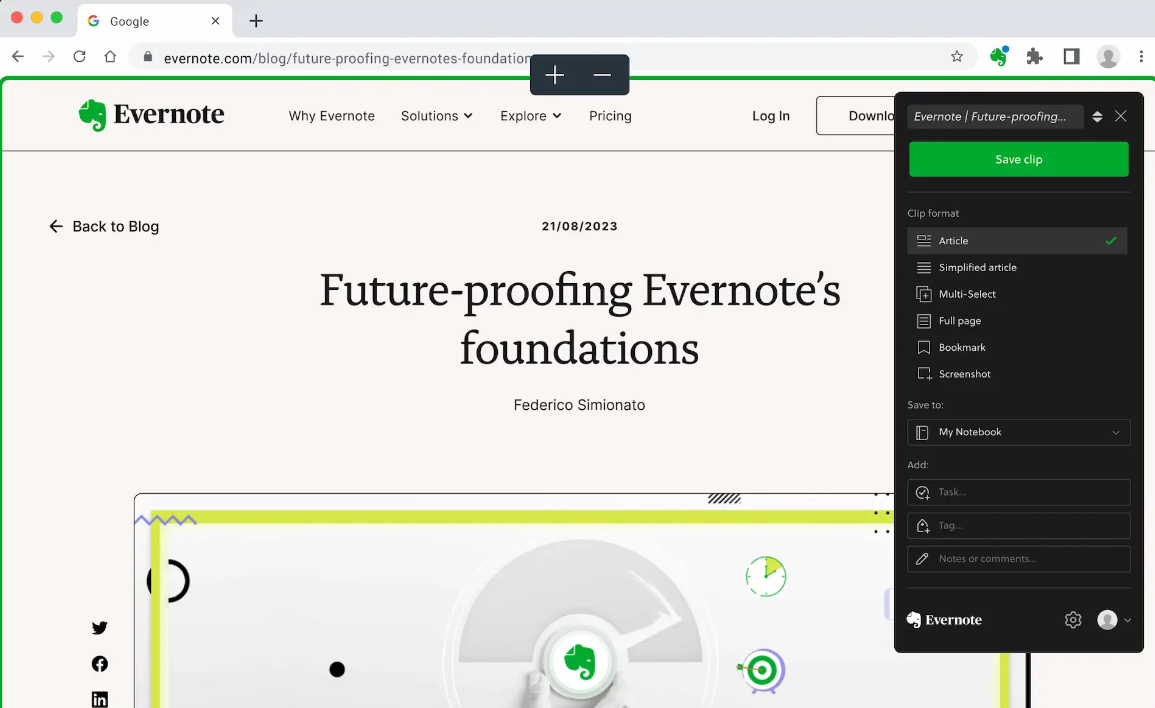Viewport: 1155px width, 708px height.
Task: Select the Simplified article clip format
Action: tap(978, 267)
